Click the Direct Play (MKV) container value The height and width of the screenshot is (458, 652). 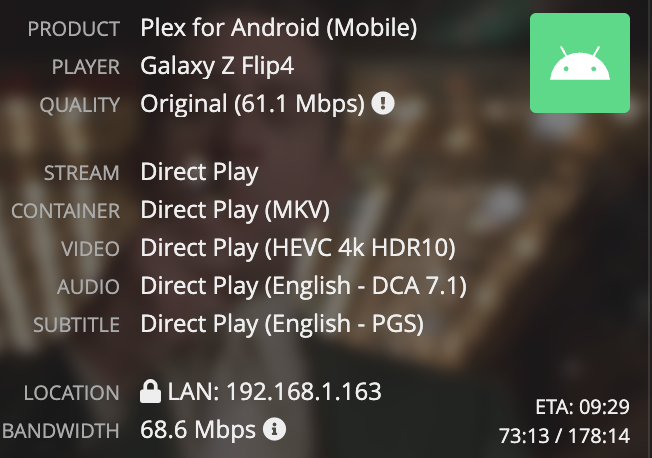235,210
